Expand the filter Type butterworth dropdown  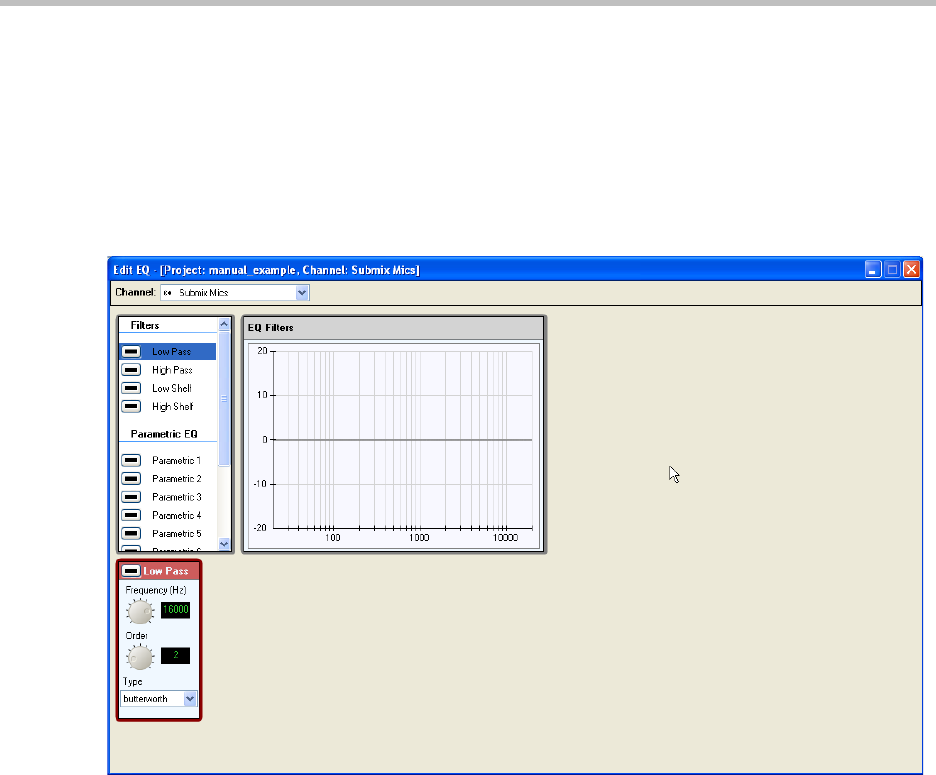coord(190,699)
